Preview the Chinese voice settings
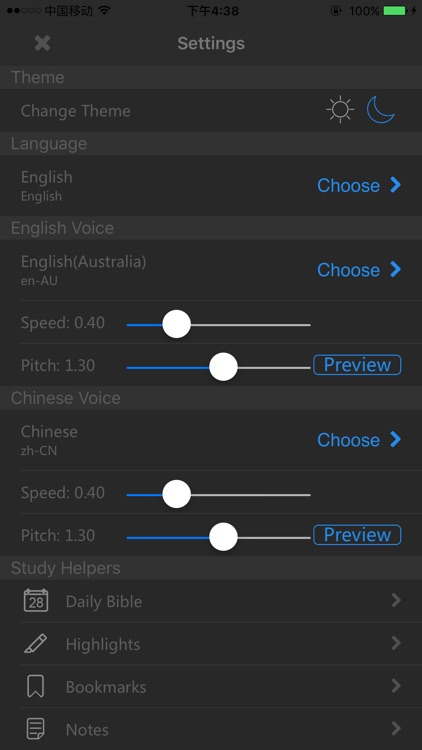This screenshot has width=422, height=750. pos(357,535)
